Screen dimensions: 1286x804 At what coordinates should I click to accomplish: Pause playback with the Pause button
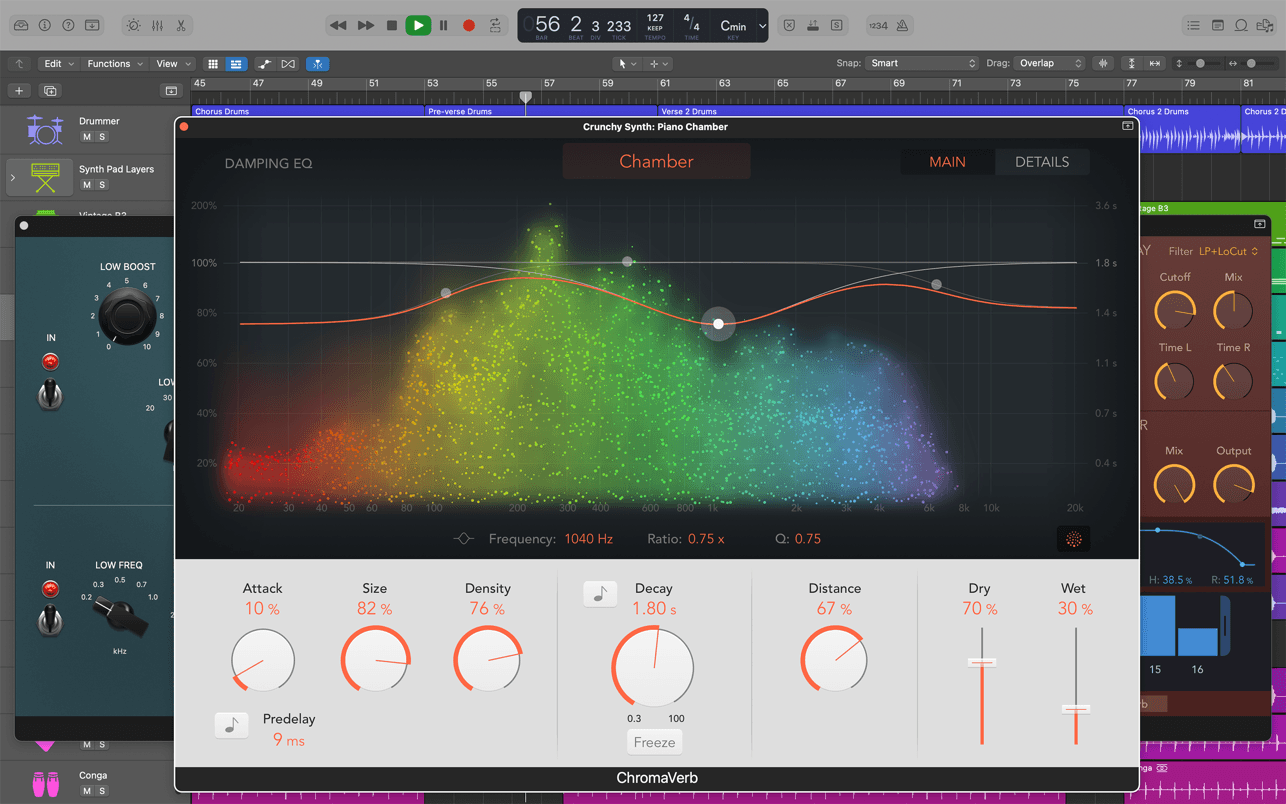pos(444,25)
